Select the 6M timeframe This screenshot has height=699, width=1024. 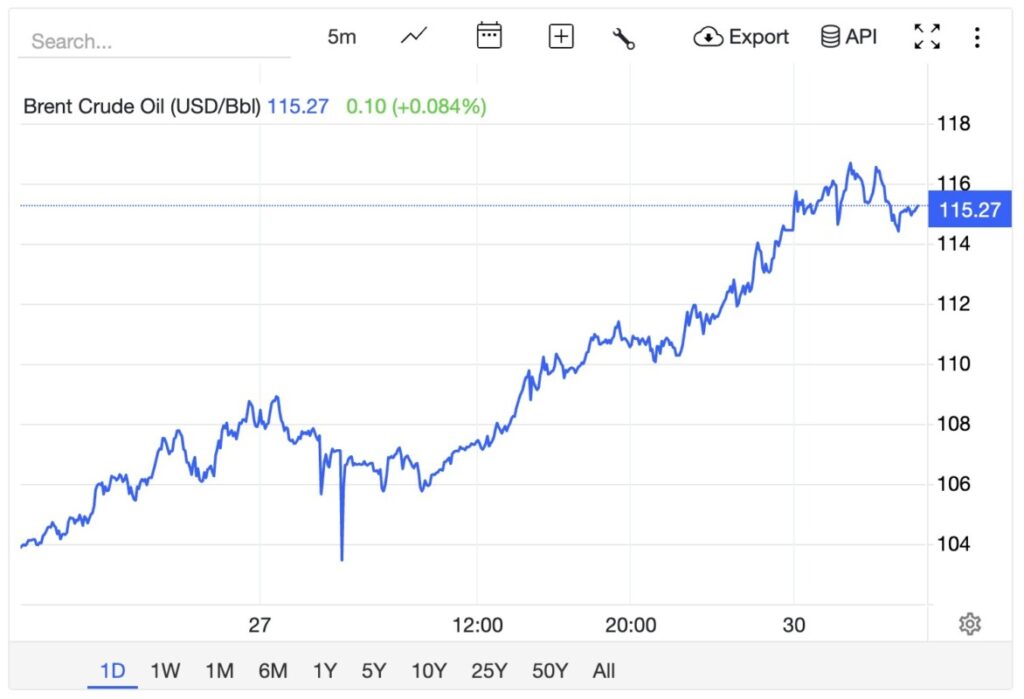pos(272,671)
